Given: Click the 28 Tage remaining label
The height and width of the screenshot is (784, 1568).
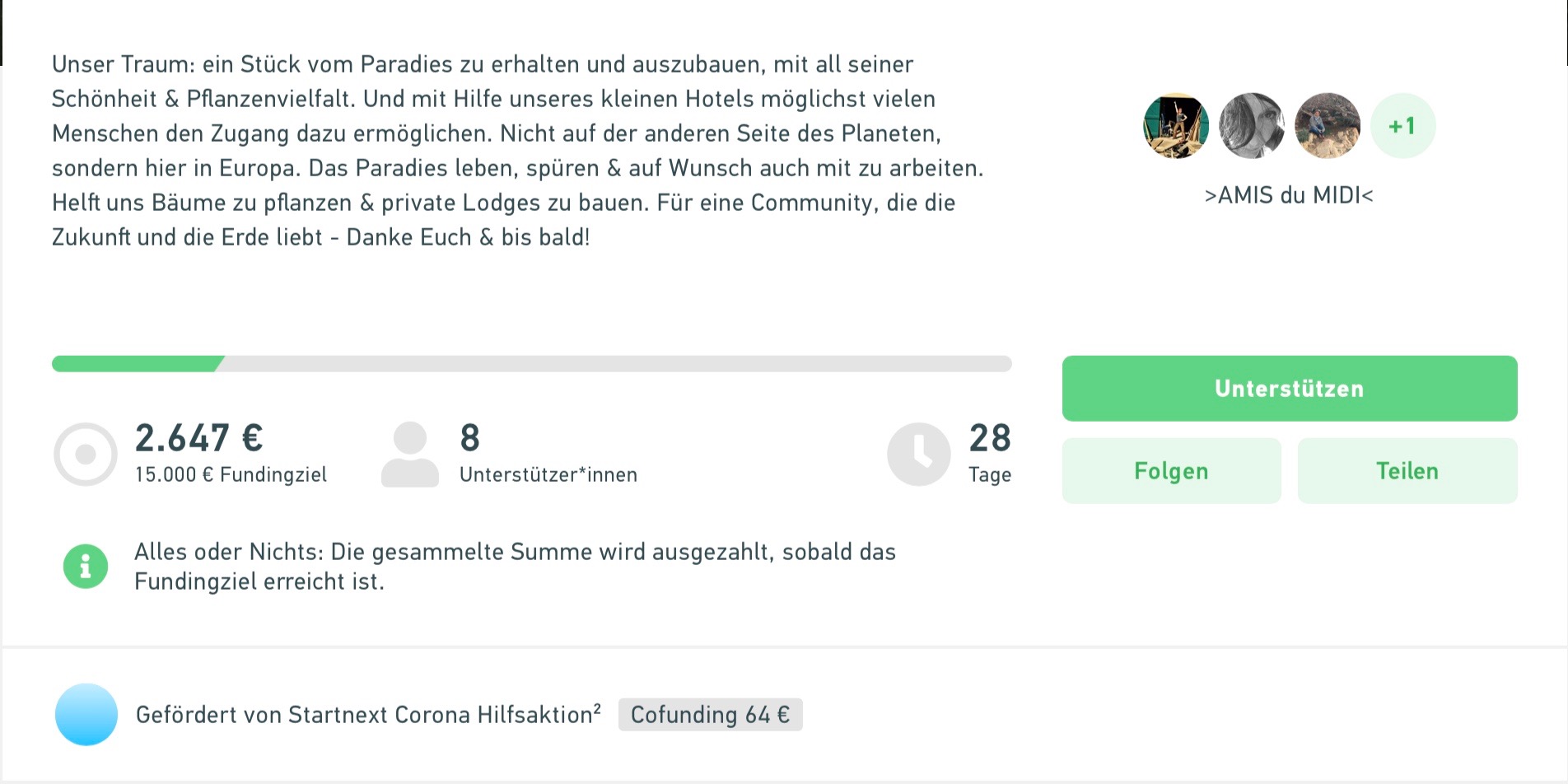Looking at the screenshot, I should coord(989,474).
